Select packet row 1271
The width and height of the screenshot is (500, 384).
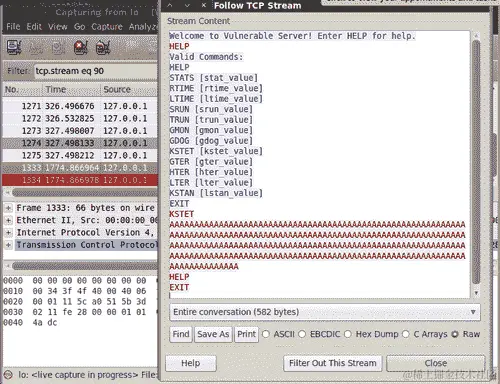click(80, 106)
